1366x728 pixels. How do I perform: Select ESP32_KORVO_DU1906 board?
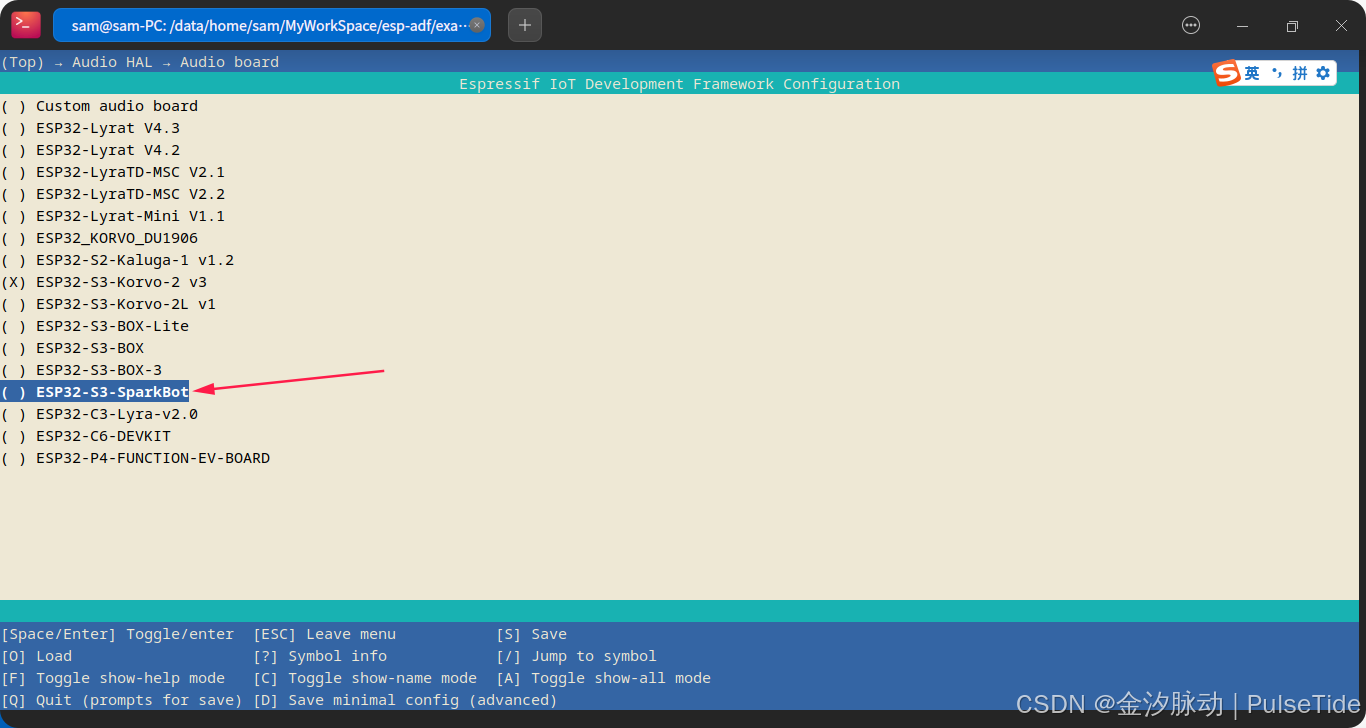(x=99, y=238)
